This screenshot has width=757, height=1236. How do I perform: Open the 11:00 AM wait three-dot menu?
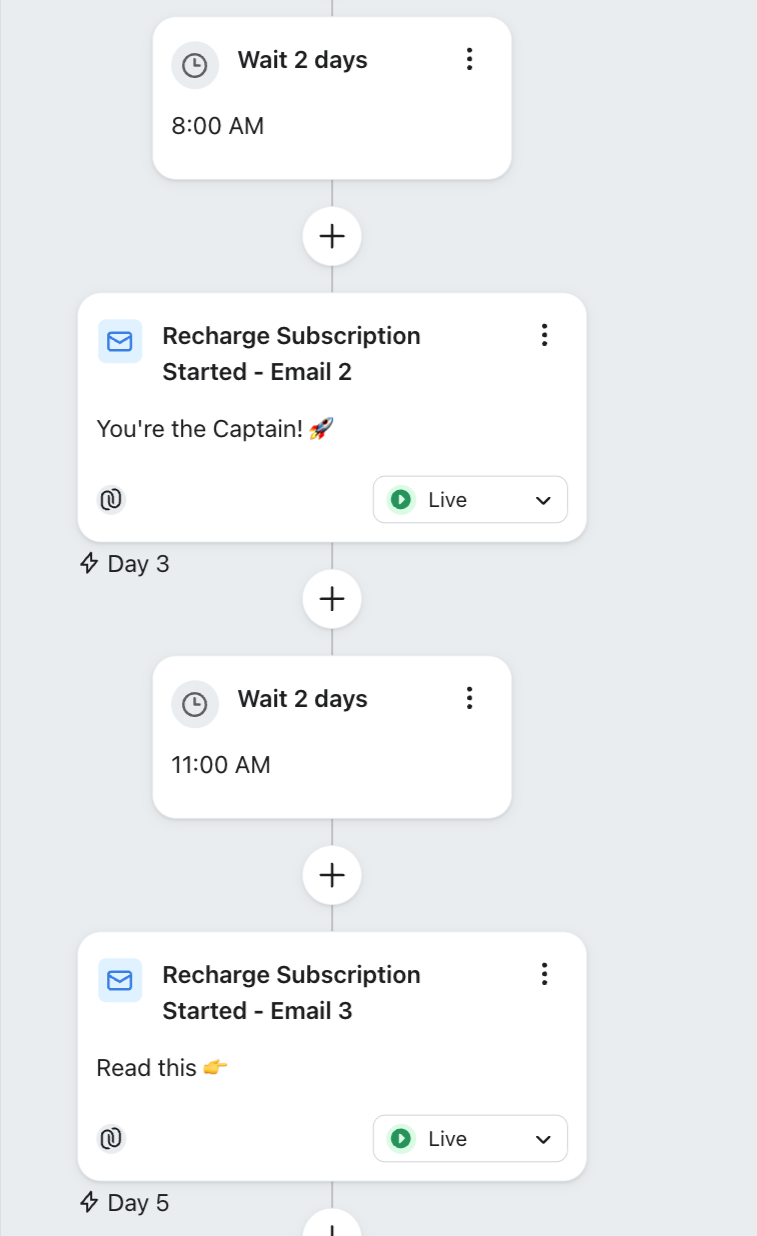pyautogui.click(x=469, y=699)
